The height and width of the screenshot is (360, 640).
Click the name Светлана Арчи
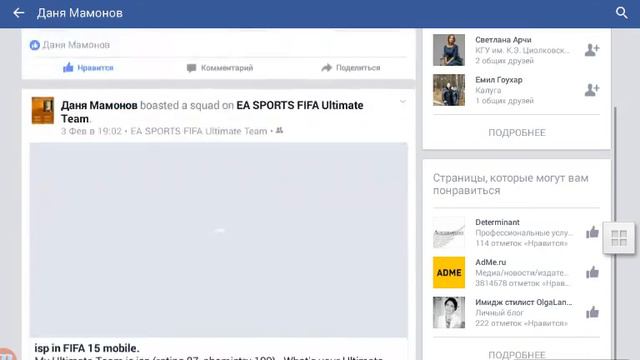503,40
